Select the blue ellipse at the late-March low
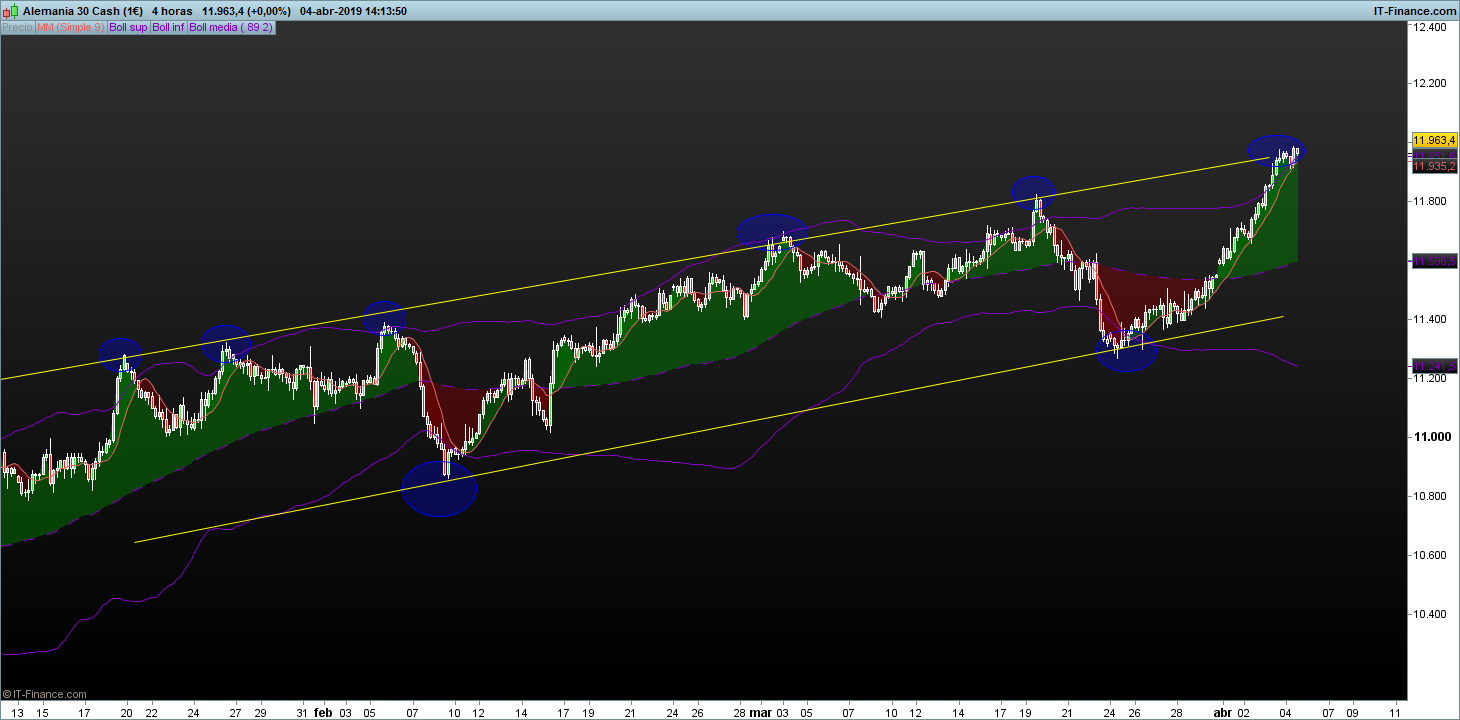This screenshot has width=1460, height=720. pos(1127,352)
